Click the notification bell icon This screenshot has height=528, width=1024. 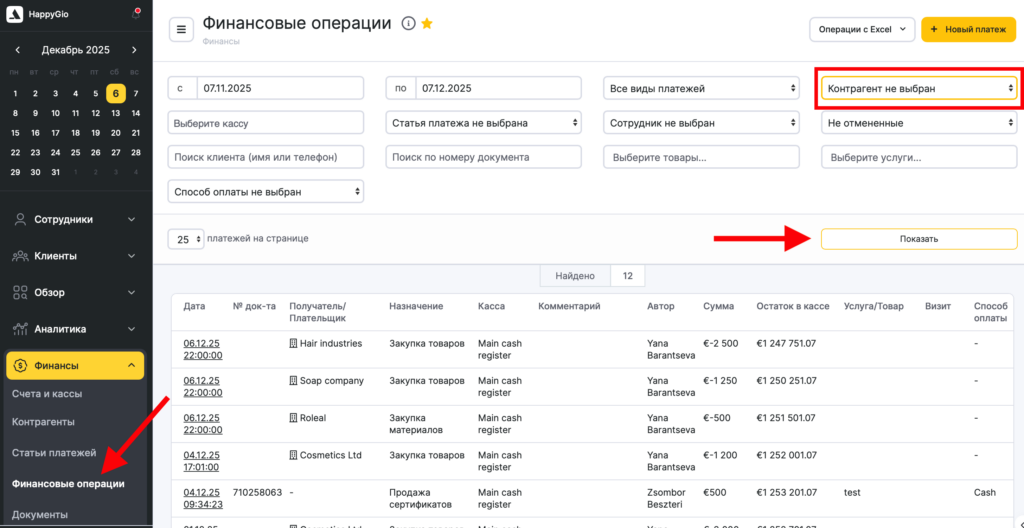pos(136,14)
